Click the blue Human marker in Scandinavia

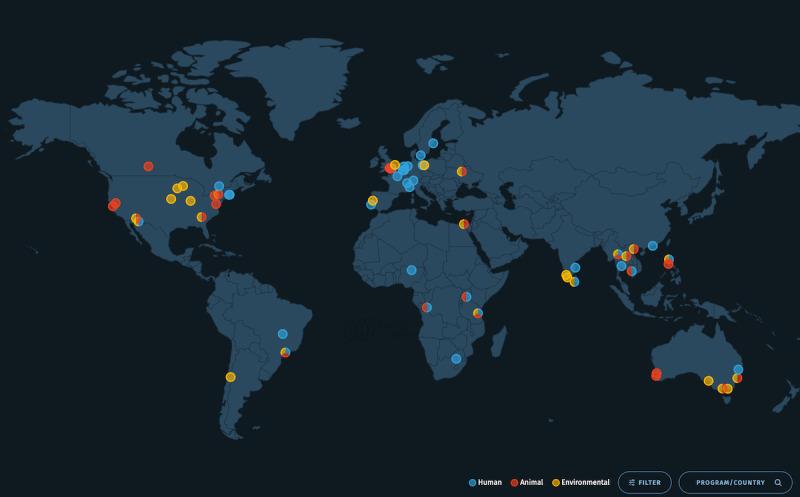(x=433, y=143)
